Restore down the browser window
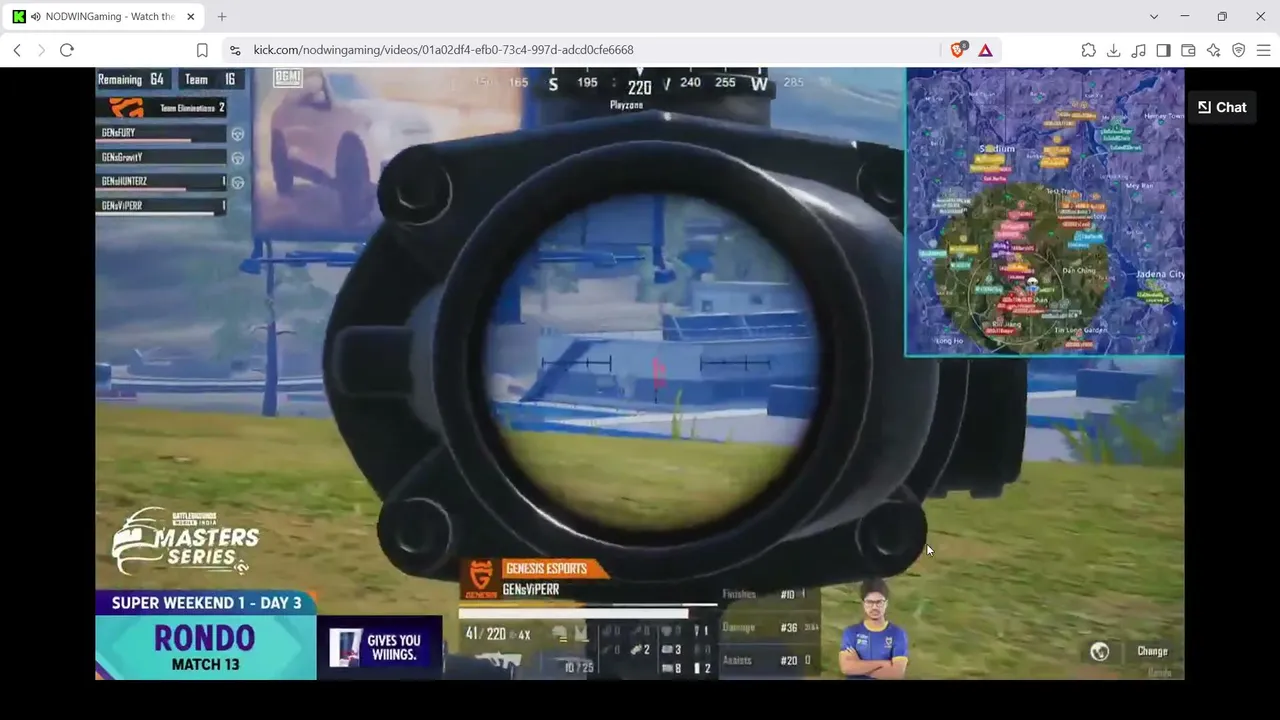 click(1222, 17)
